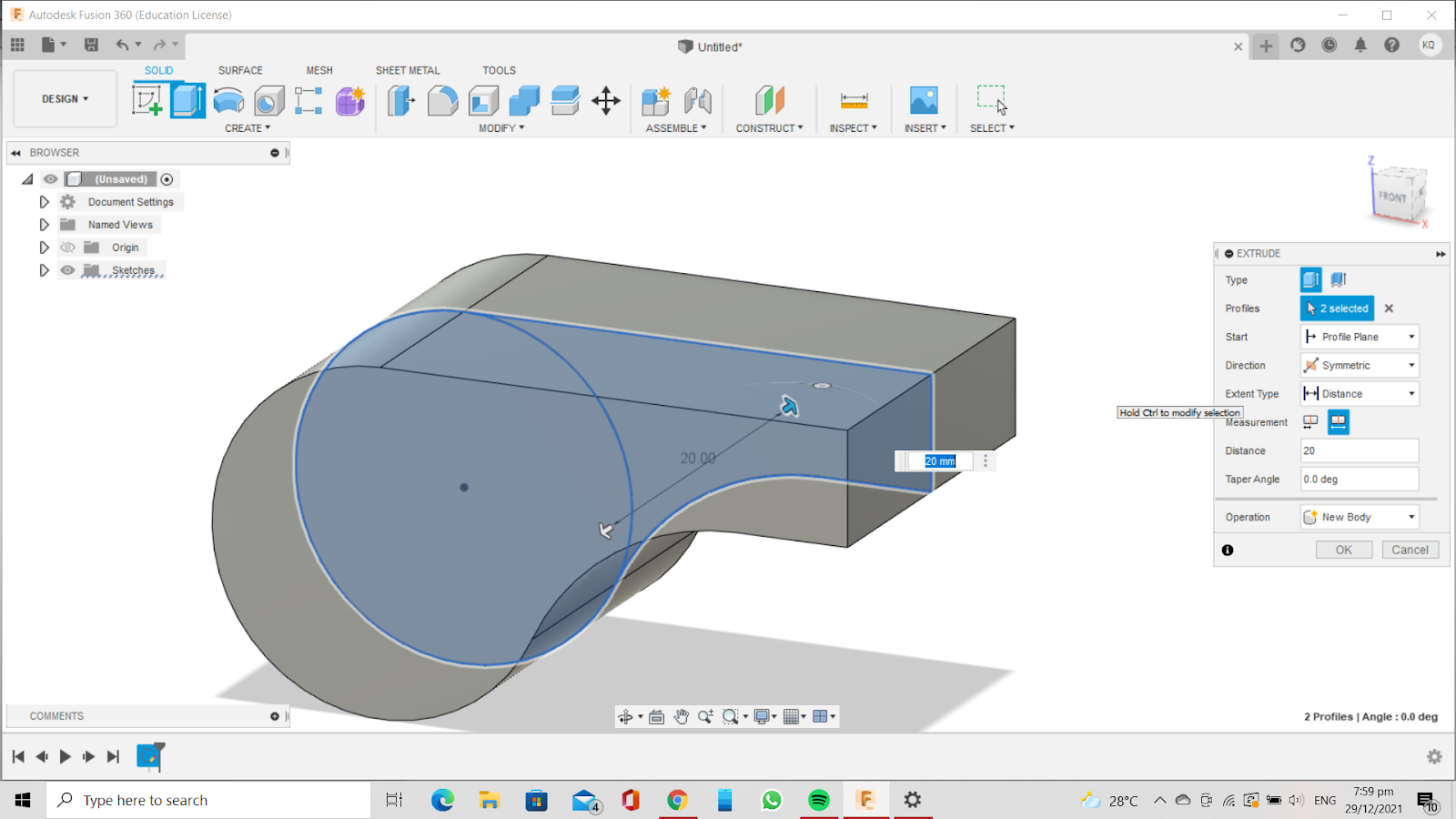
Task: Open the Extent Type Distance dropdown
Action: [1360, 394]
